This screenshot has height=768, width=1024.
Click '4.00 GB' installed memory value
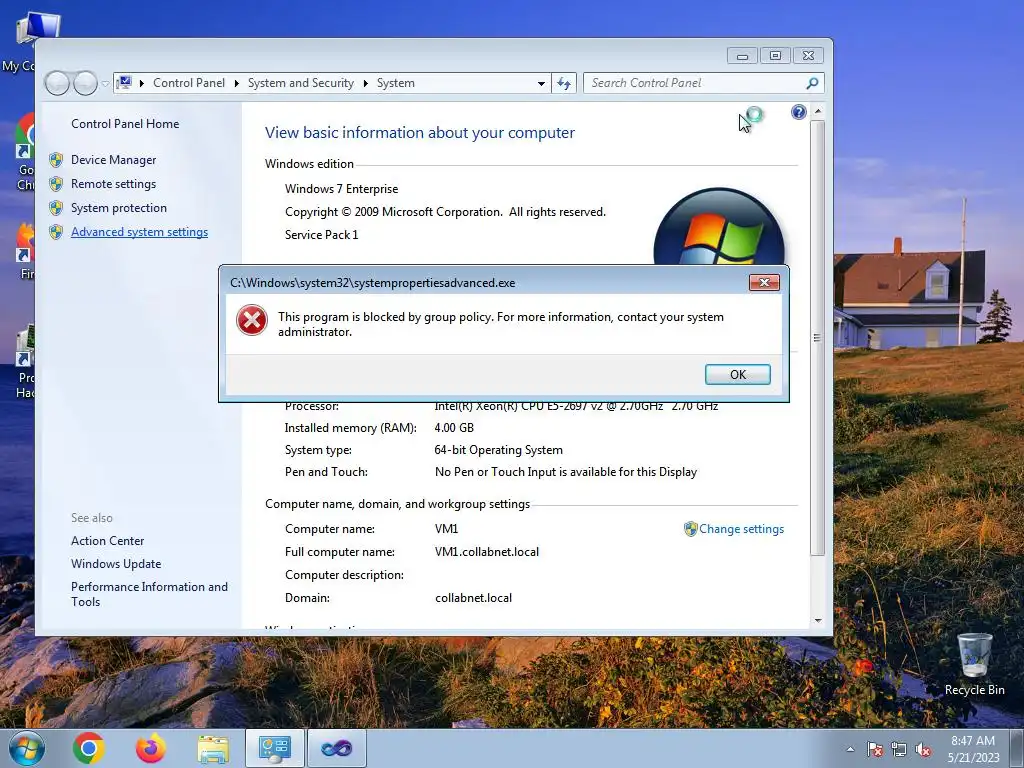[454, 428]
